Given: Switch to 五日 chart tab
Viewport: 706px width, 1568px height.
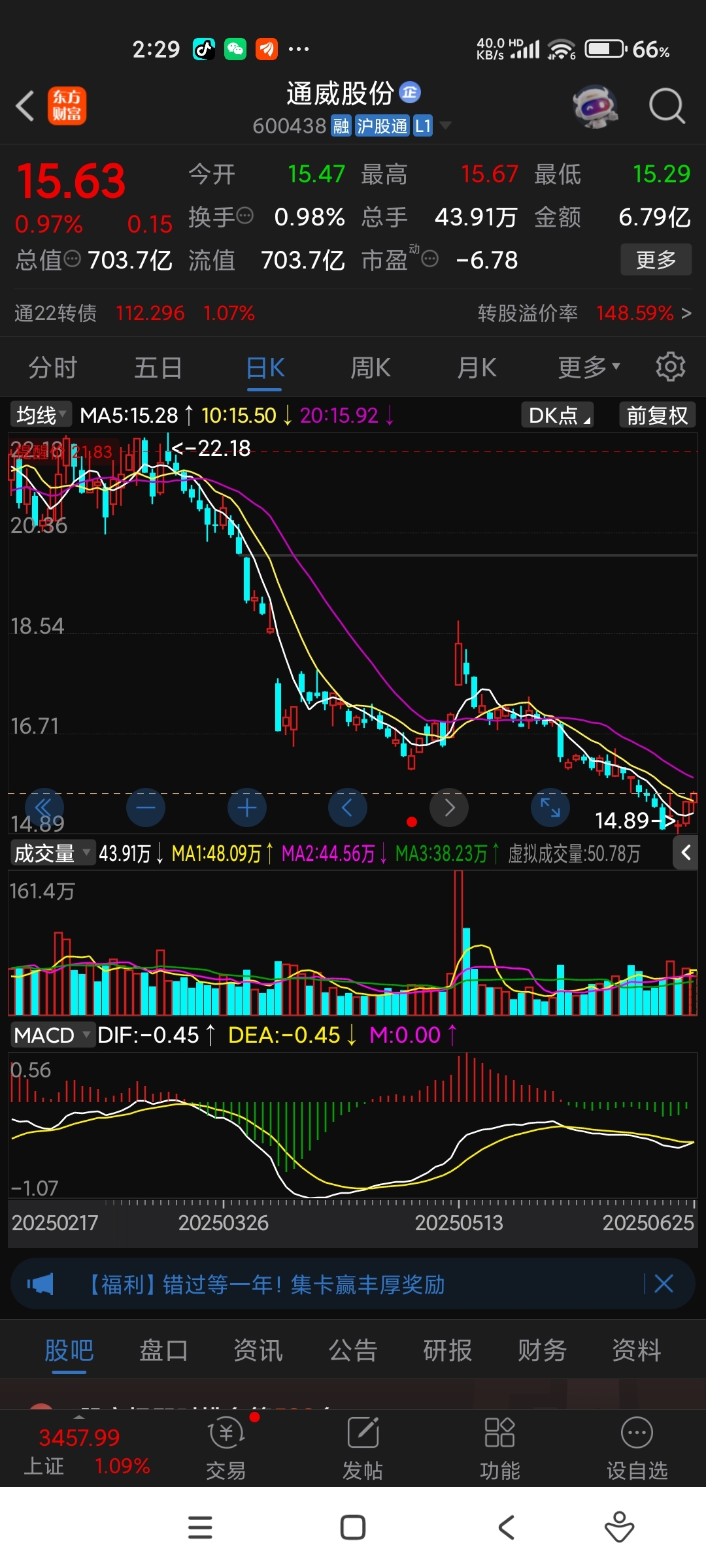Looking at the screenshot, I should tap(158, 367).
